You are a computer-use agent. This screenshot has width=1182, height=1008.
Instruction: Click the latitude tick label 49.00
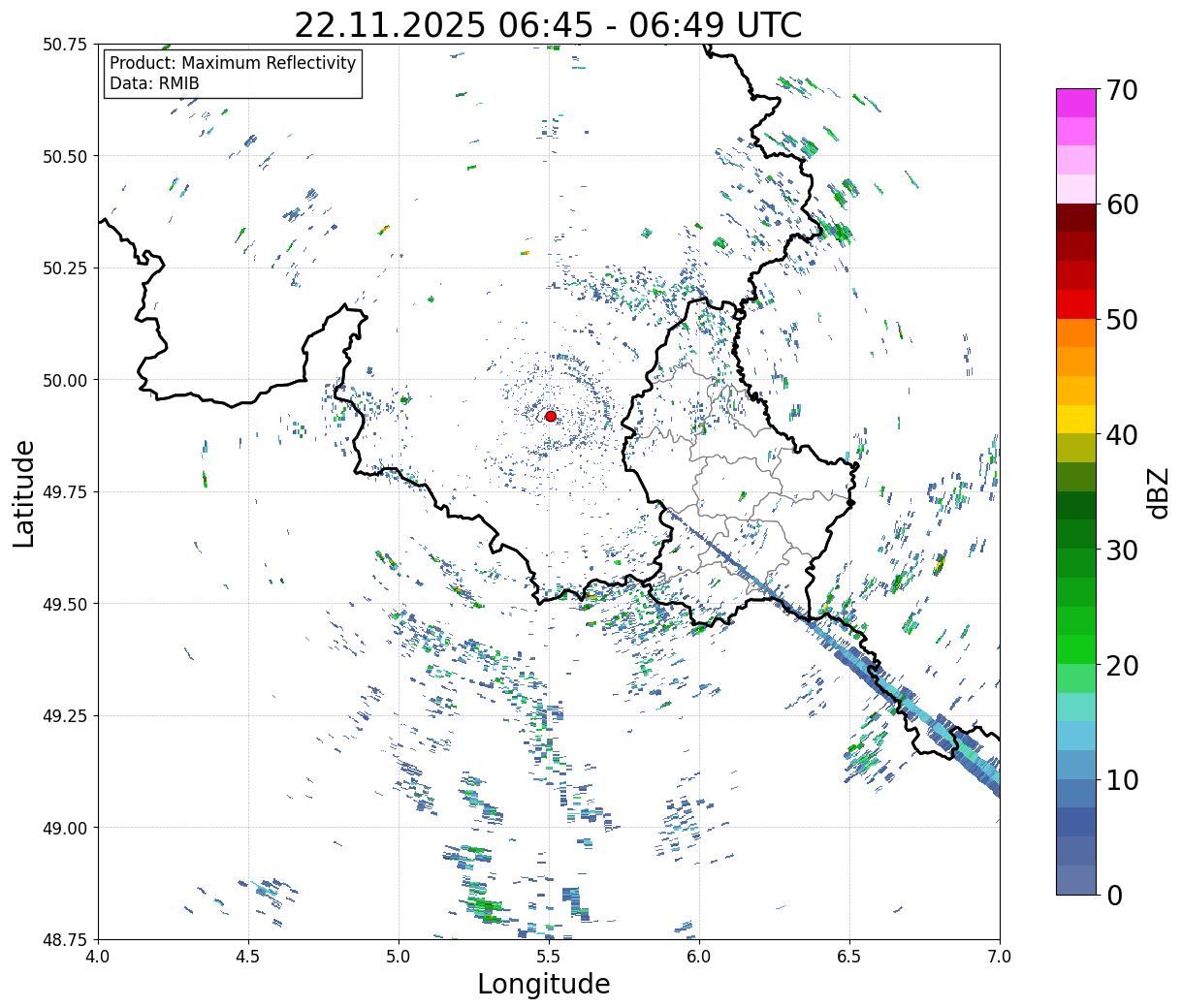point(65,828)
